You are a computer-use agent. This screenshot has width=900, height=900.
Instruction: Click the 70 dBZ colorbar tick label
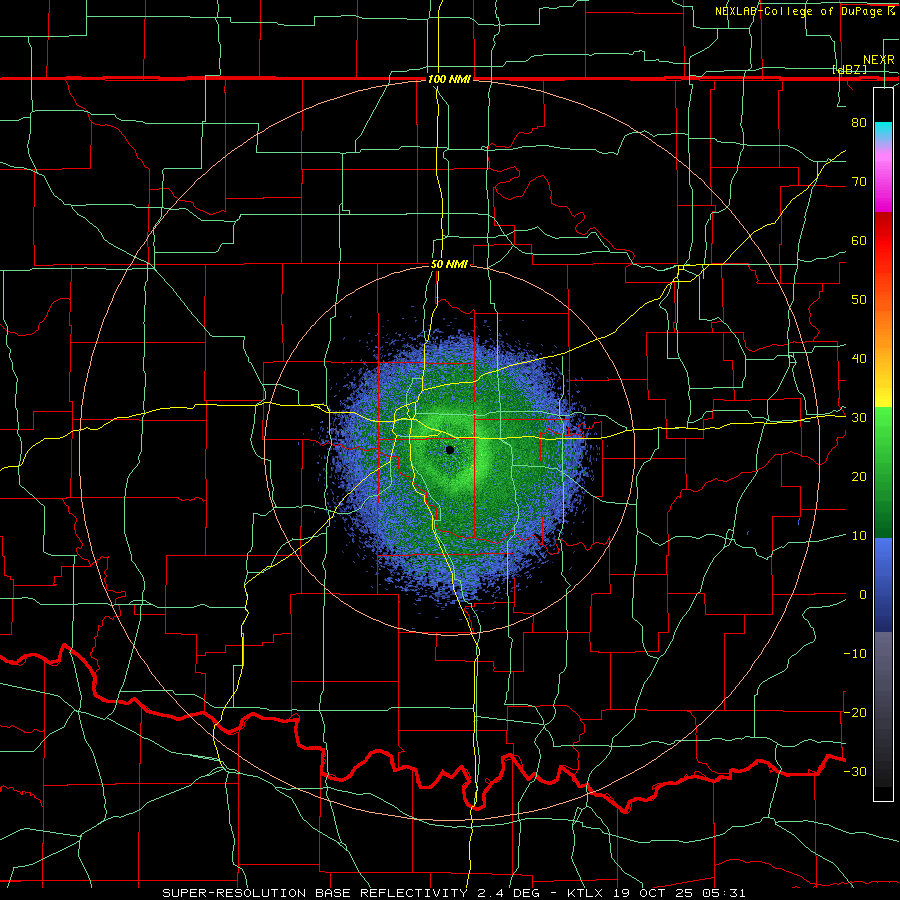(x=859, y=181)
